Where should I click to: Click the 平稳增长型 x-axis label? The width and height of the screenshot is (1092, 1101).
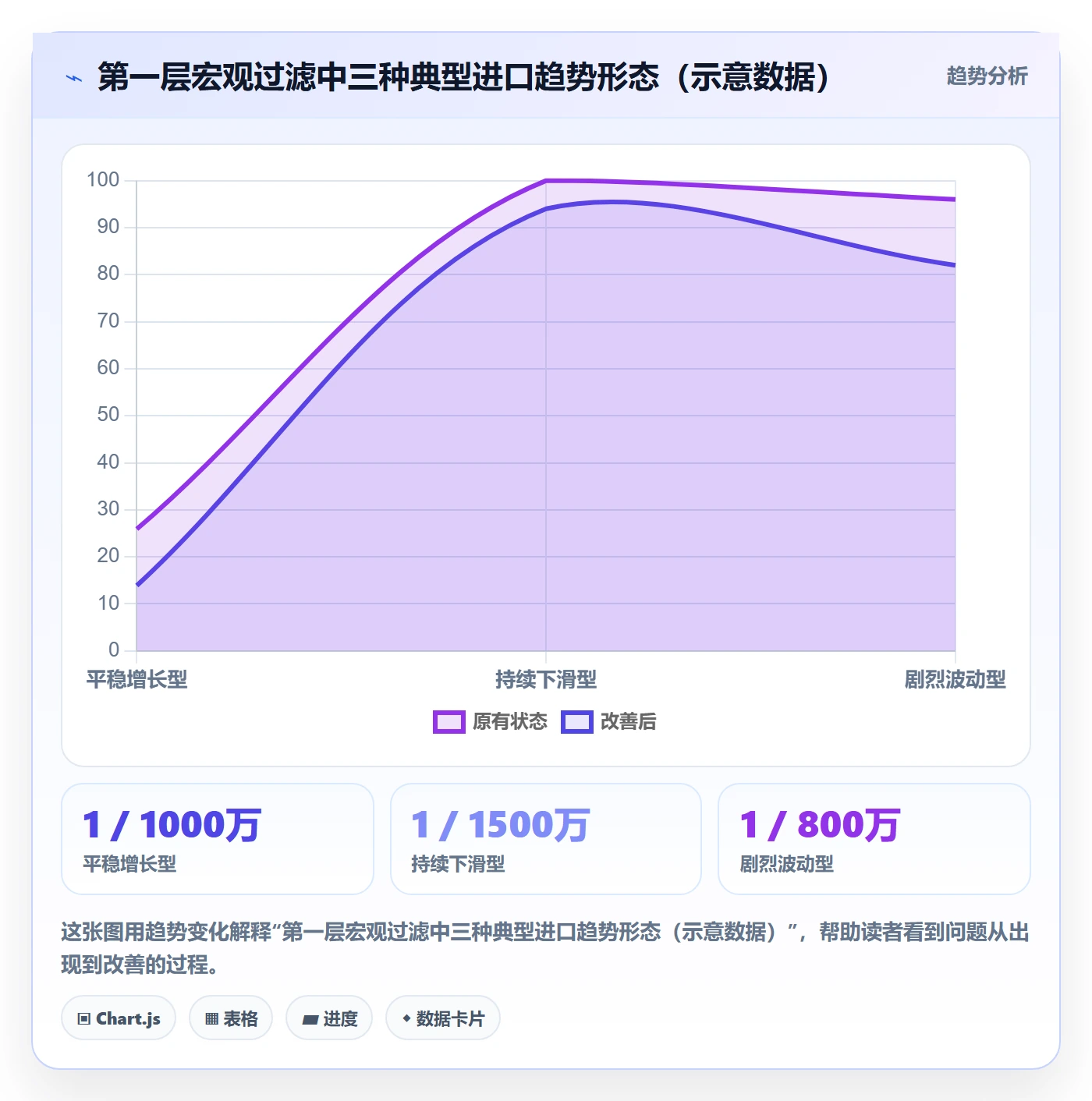pyautogui.click(x=136, y=679)
